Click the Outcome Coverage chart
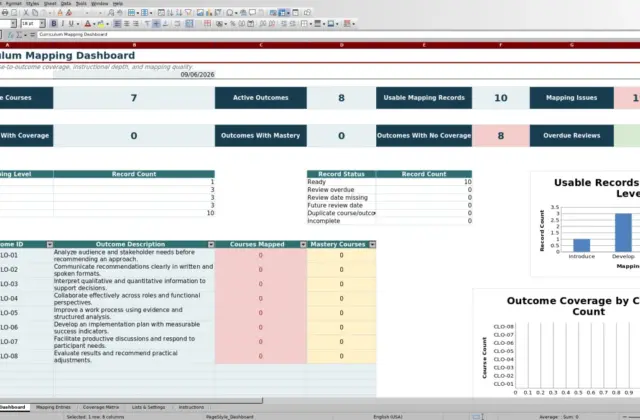Viewport: 640px width, 420px height. point(557,344)
